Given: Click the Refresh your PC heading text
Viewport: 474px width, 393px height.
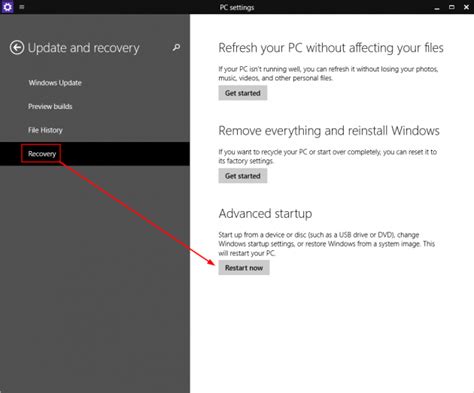Looking at the screenshot, I should pyautogui.click(x=331, y=48).
